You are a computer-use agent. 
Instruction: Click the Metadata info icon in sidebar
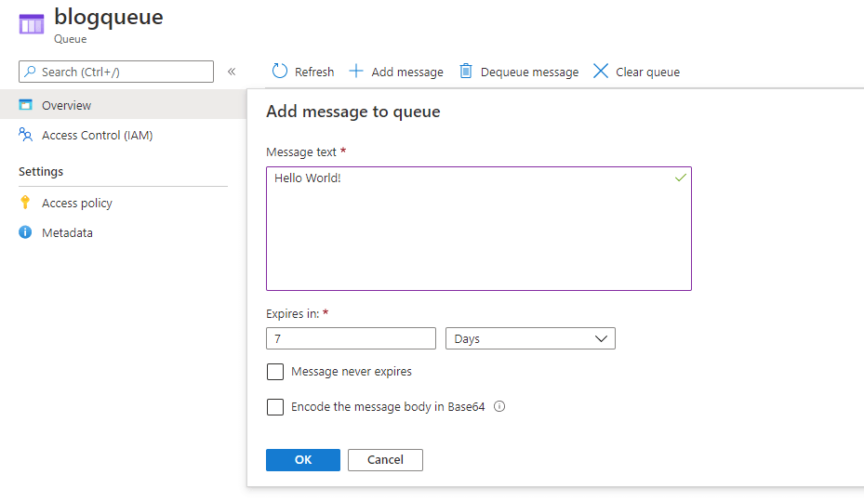pyautogui.click(x=26, y=233)
